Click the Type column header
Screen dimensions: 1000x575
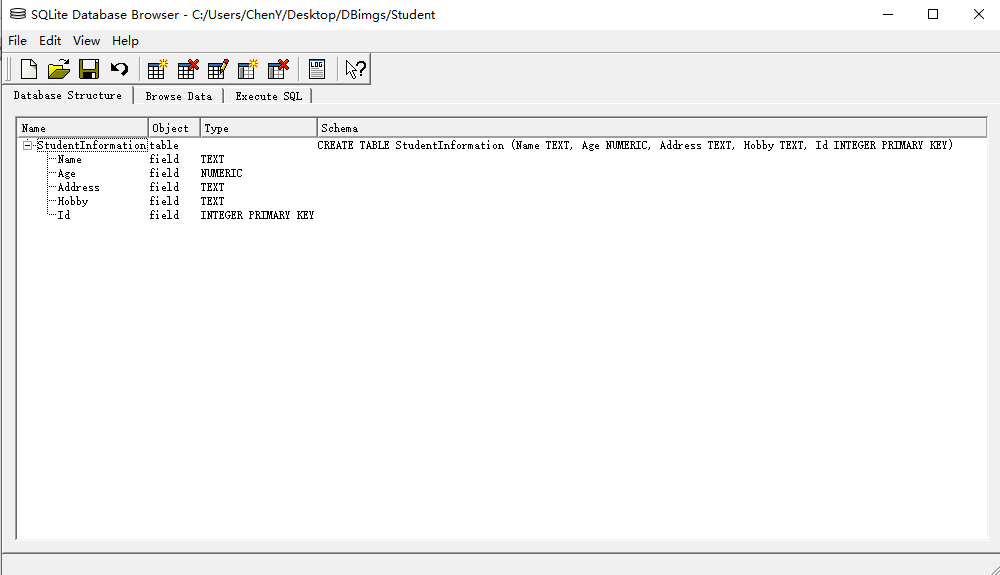coord(258,128)
